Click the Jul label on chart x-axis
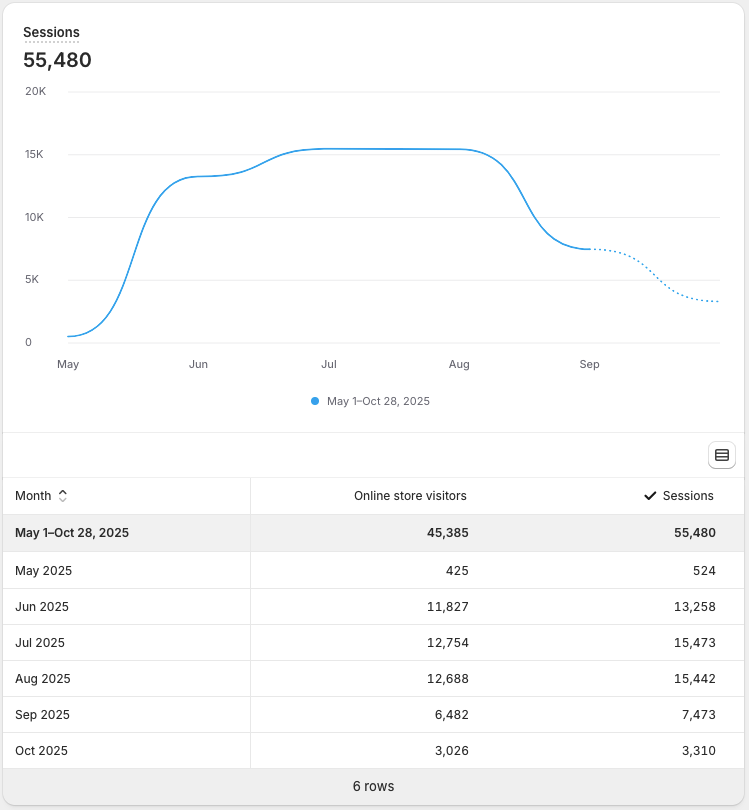This screenshot has width=749, height=810. click(x=328, y=364)
